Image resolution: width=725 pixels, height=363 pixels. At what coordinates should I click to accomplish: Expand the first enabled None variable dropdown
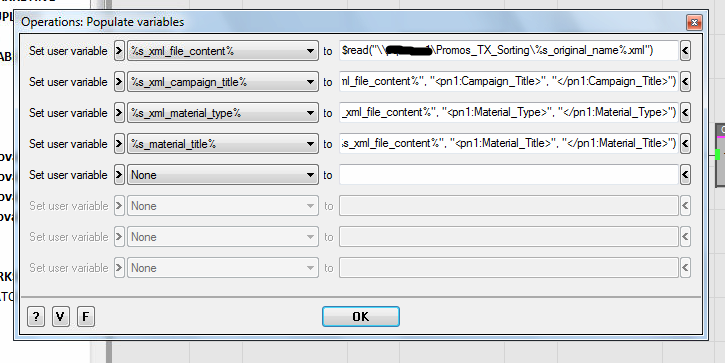coord(223,175)
